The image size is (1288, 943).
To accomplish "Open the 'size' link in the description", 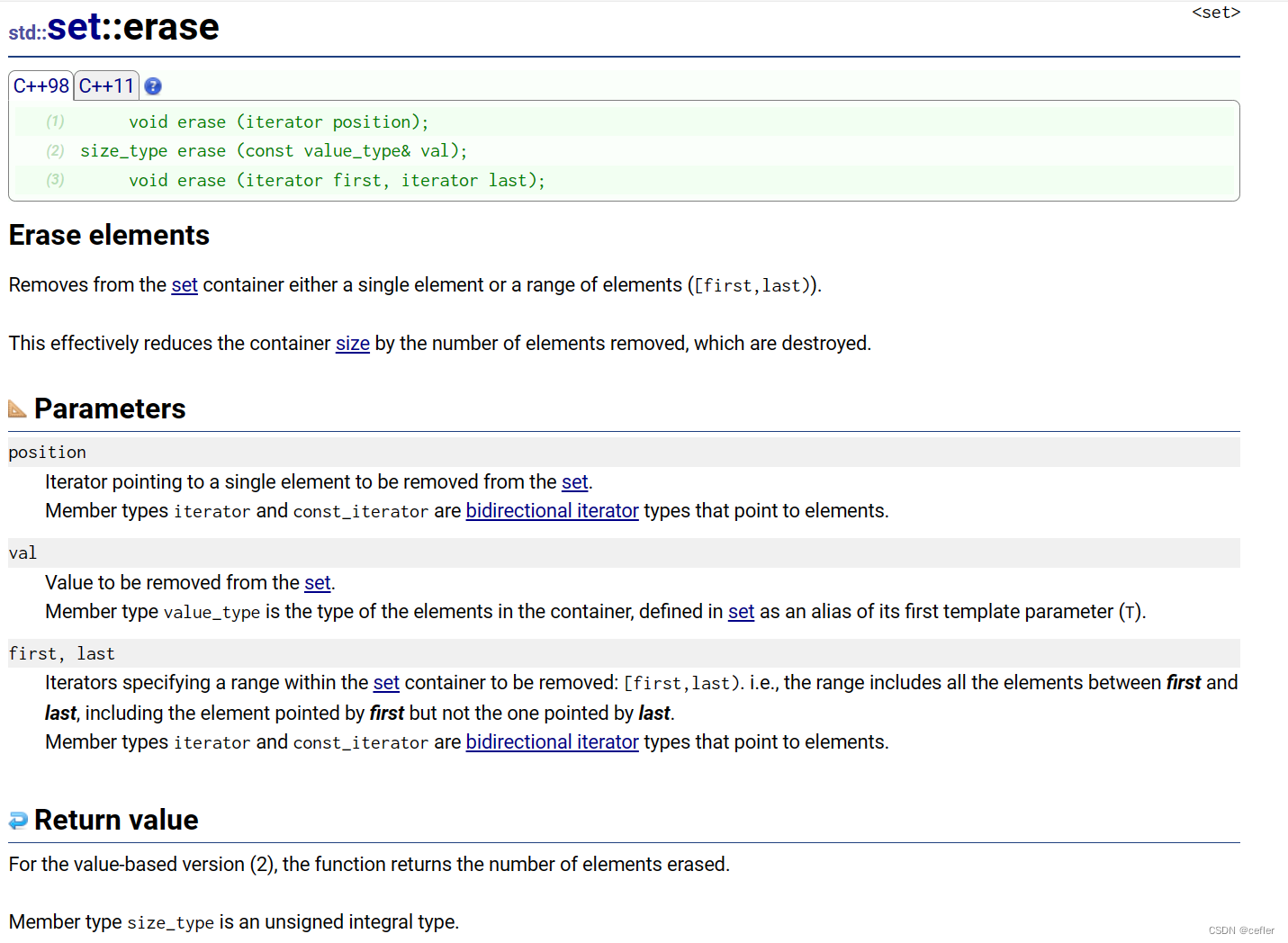I will (x=353, y=344).
